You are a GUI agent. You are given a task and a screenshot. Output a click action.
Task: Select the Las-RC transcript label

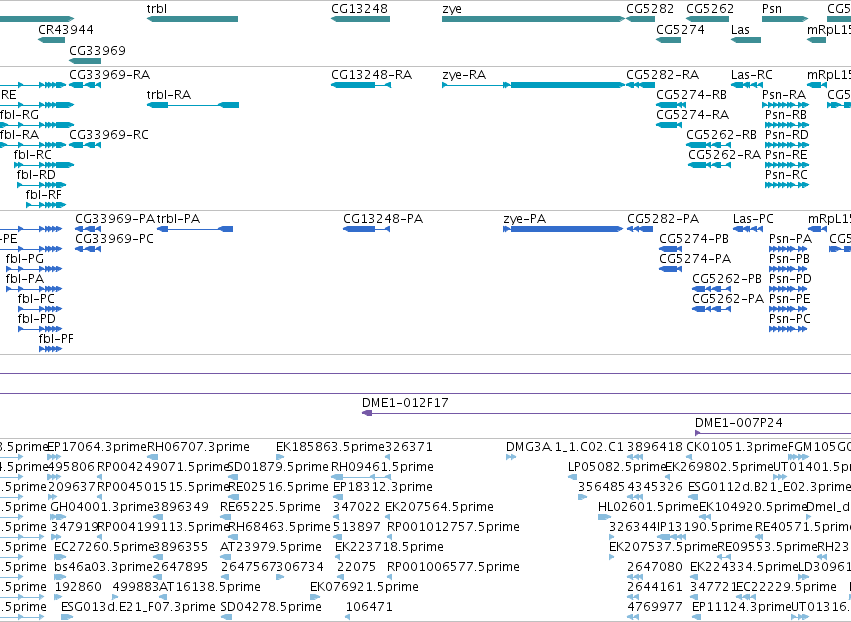click(752, 74)
